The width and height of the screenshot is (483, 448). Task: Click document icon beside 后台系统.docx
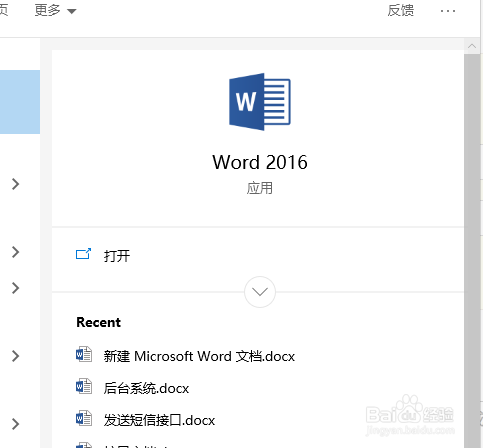coord(84,386)
